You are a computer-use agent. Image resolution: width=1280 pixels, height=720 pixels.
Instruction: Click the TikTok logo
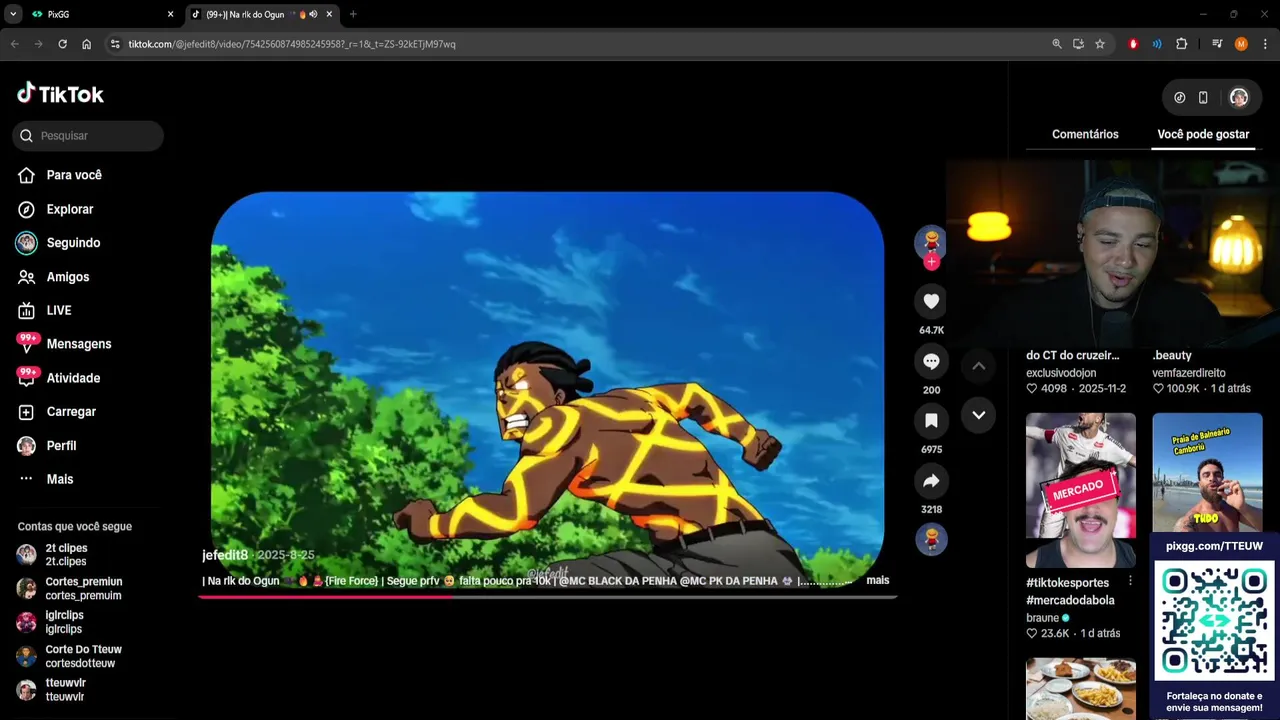click(x=60, y=94)
